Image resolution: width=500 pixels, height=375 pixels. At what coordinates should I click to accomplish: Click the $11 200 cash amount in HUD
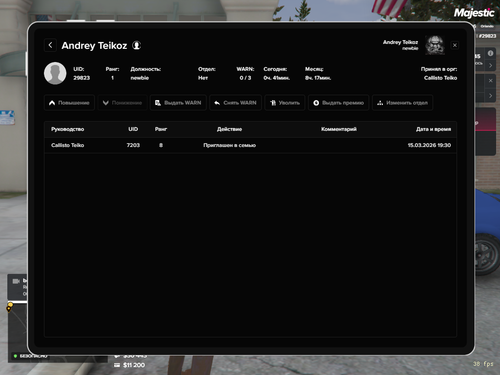[x=134, y=365]
